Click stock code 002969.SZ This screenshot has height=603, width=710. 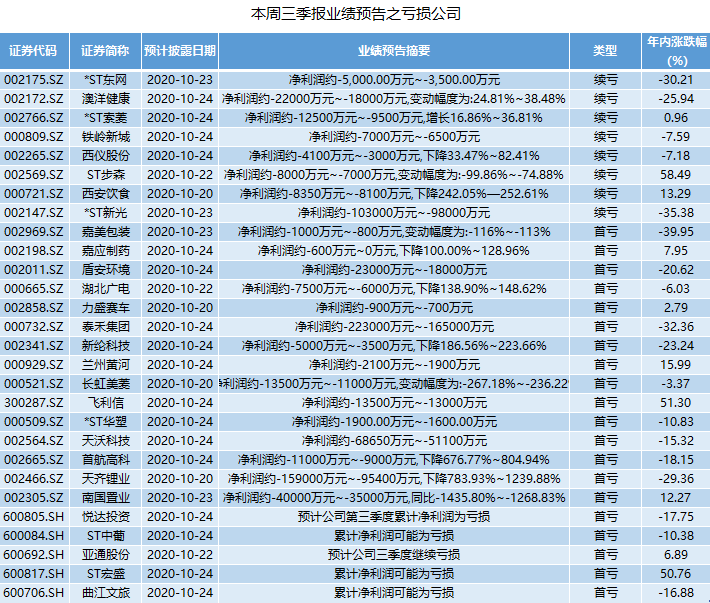click(x=33, y=232)
